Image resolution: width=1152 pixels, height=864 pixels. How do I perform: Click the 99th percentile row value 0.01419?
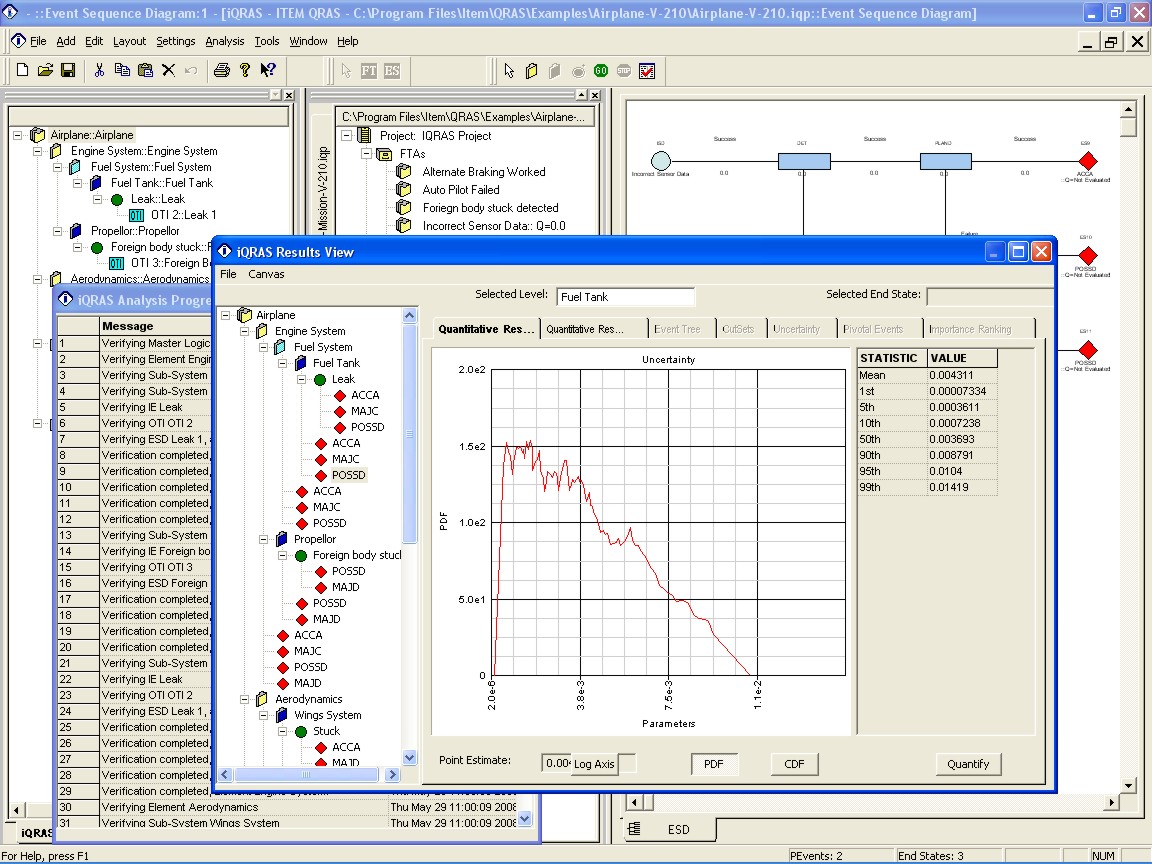click(962, 487)
